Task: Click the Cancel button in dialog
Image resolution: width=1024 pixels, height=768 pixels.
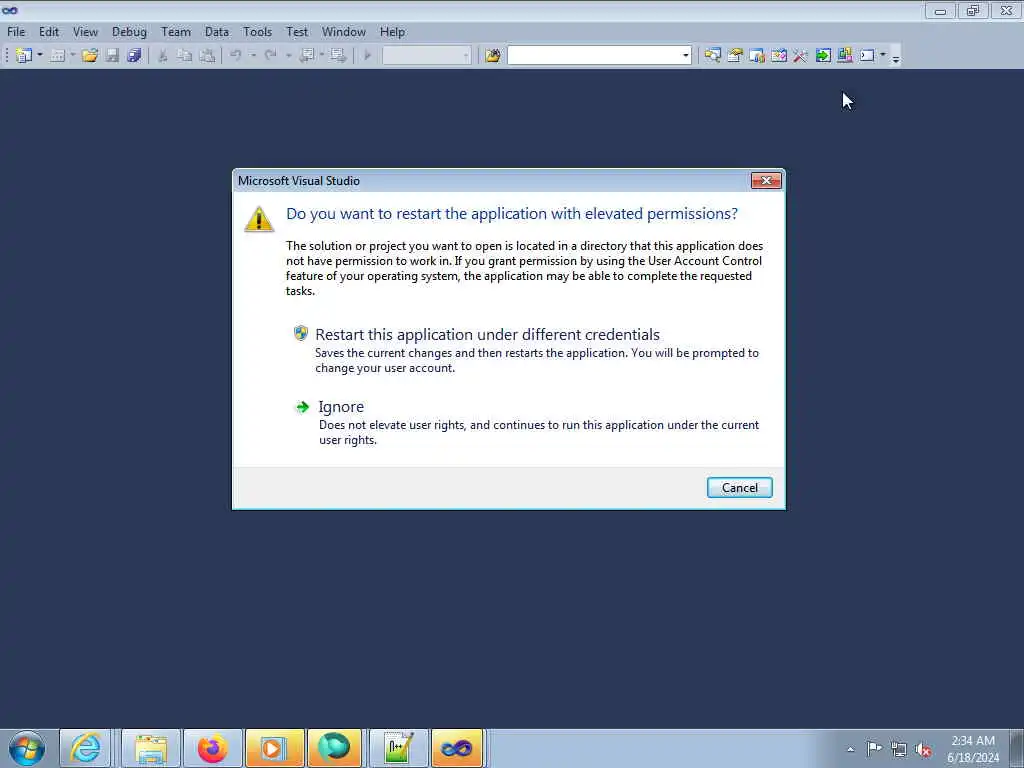Action: tap(739, 488)
